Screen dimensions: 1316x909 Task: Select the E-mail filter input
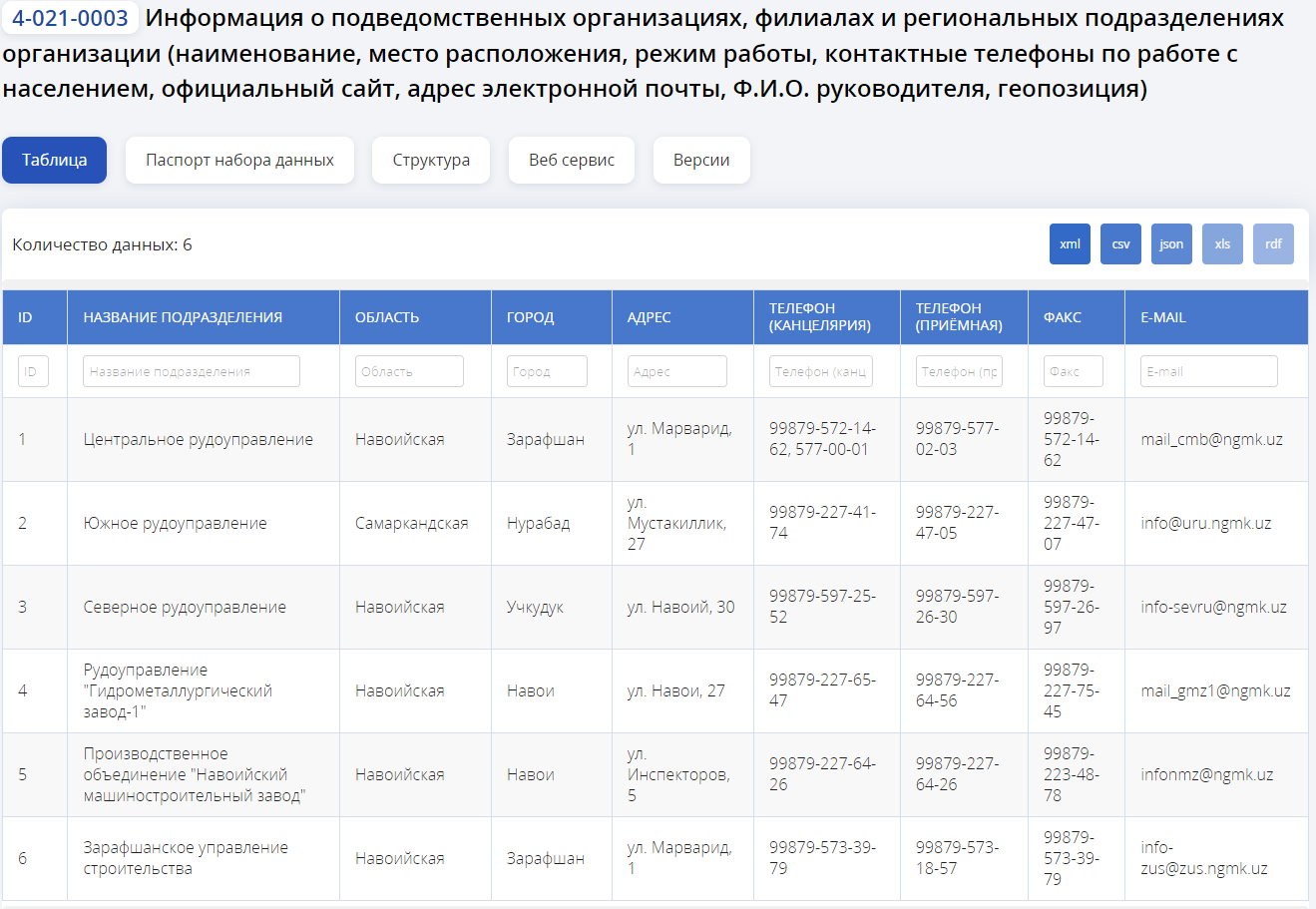click(x=1208, y=371)
